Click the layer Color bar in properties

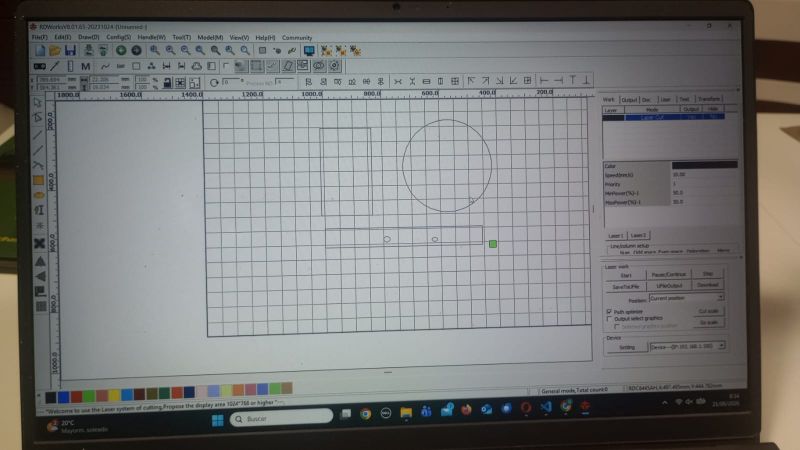pyautogui.click(x=704, y=165)
